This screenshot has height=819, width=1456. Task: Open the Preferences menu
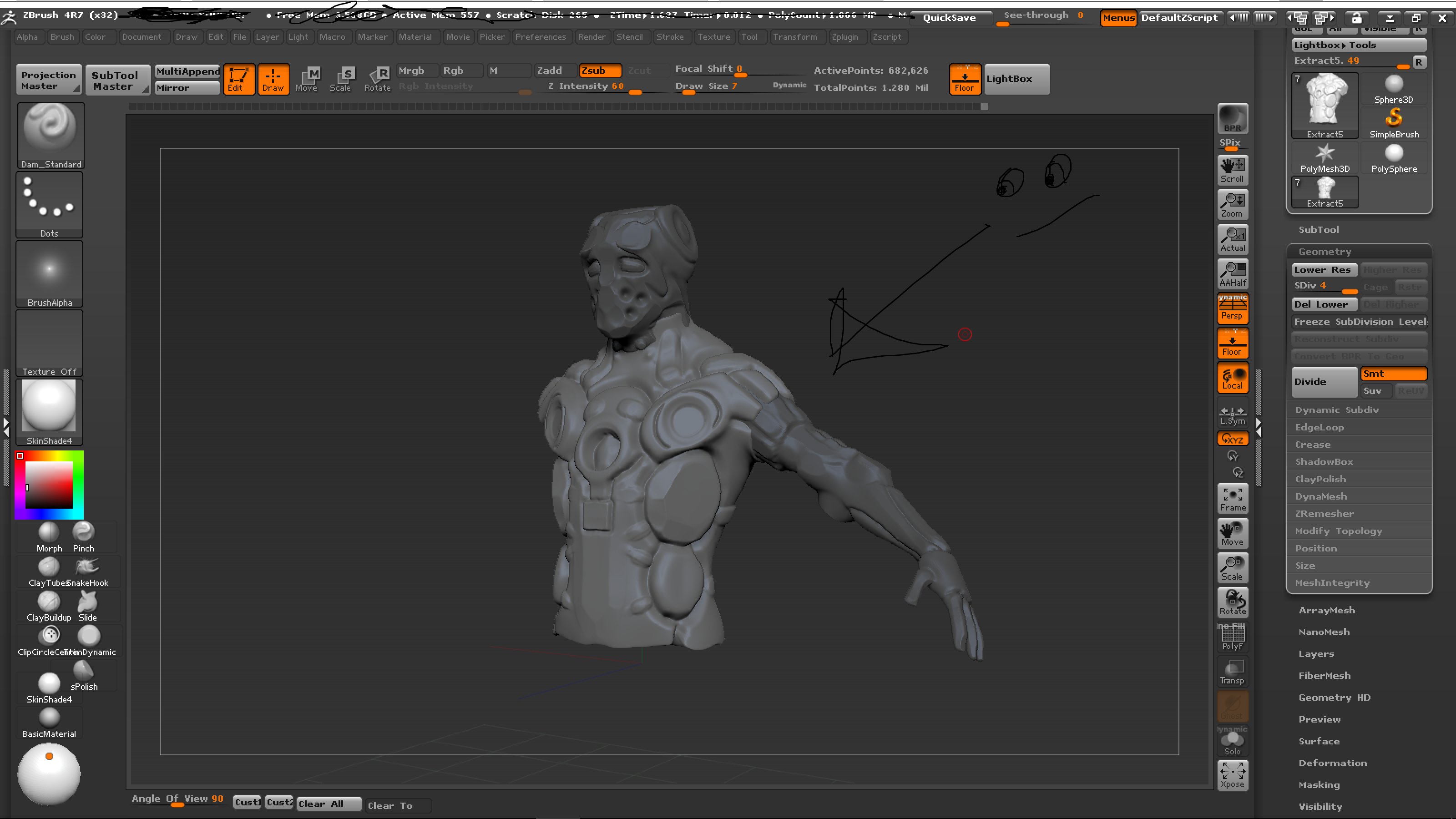540,37
